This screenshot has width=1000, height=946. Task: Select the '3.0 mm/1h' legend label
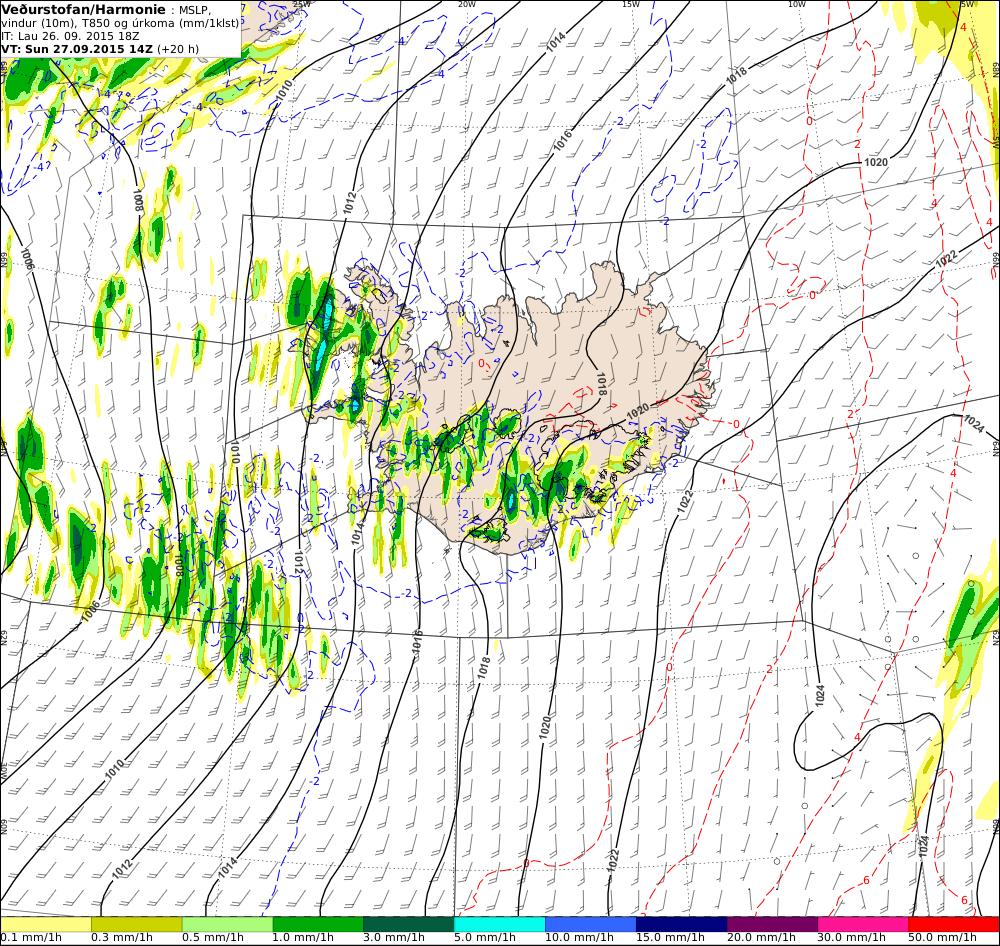(394, 938)
